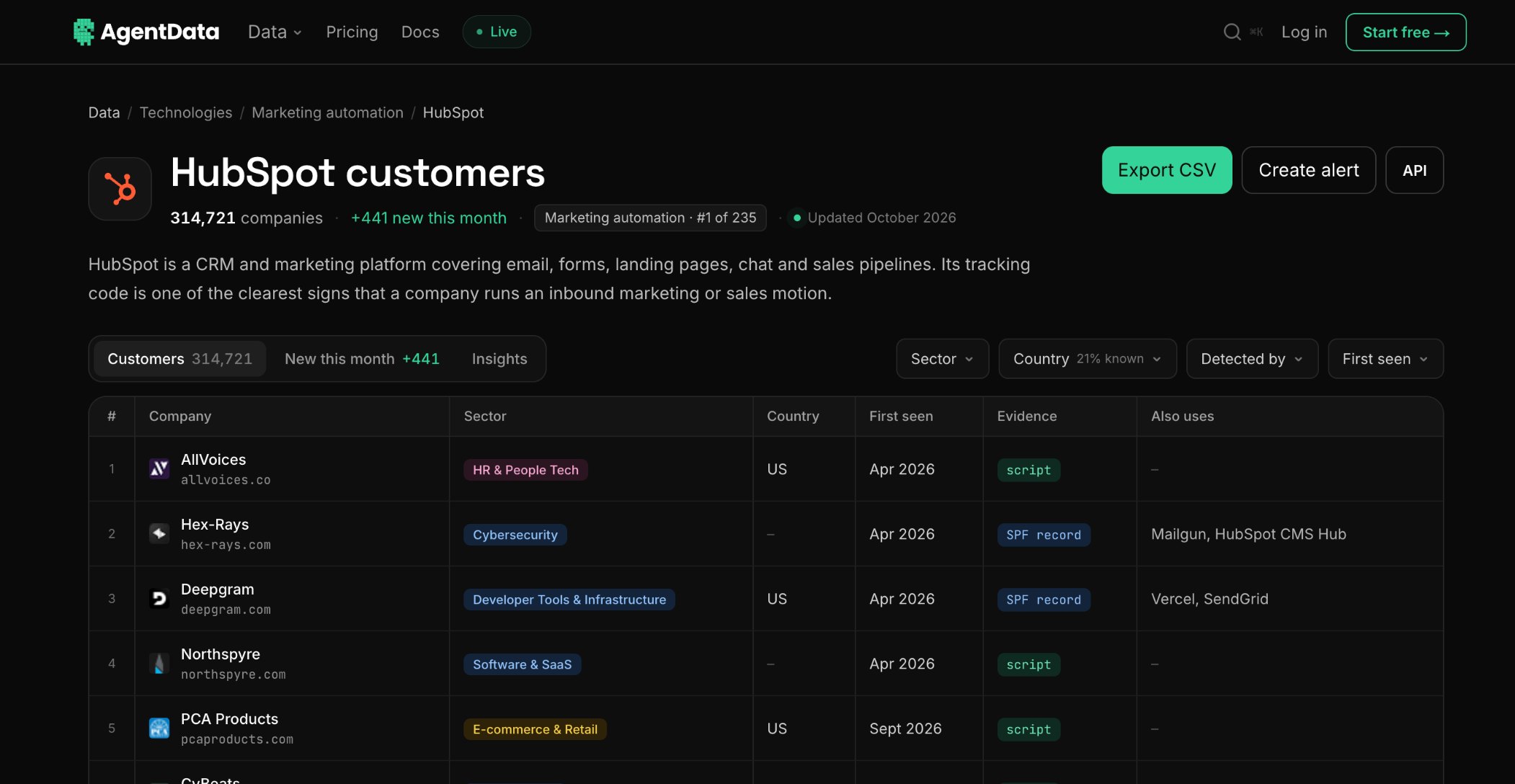Open the Marketing automation breadcrumb link
The width and height of the screenshot is (1515, 784).
pos(327,112)
